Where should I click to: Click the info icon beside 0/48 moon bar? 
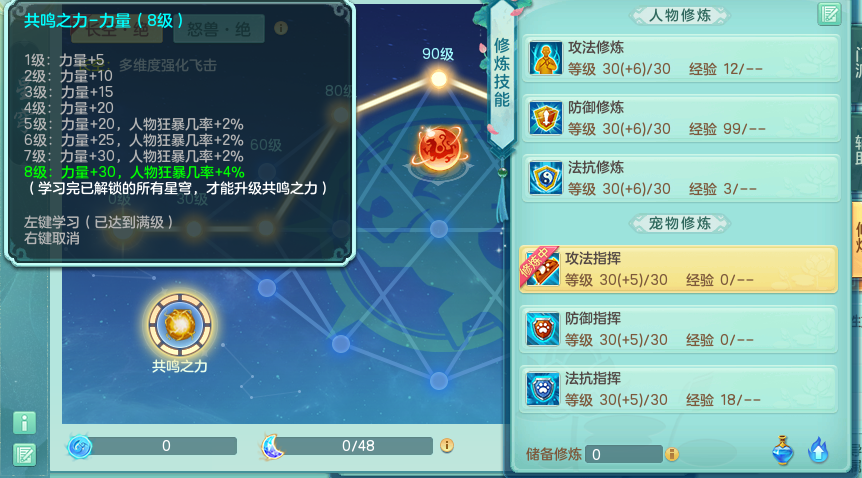pos(447,446)
